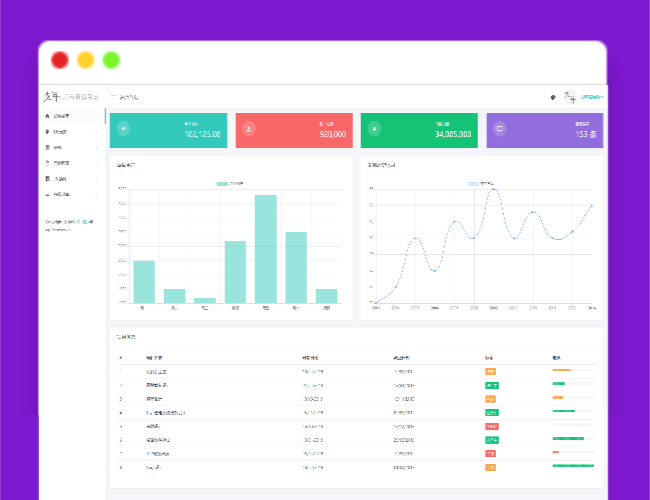Click the progress bar in the last table row
This screenshot has height=500, width=650.
pyautogui.click(x=573, y=466)
